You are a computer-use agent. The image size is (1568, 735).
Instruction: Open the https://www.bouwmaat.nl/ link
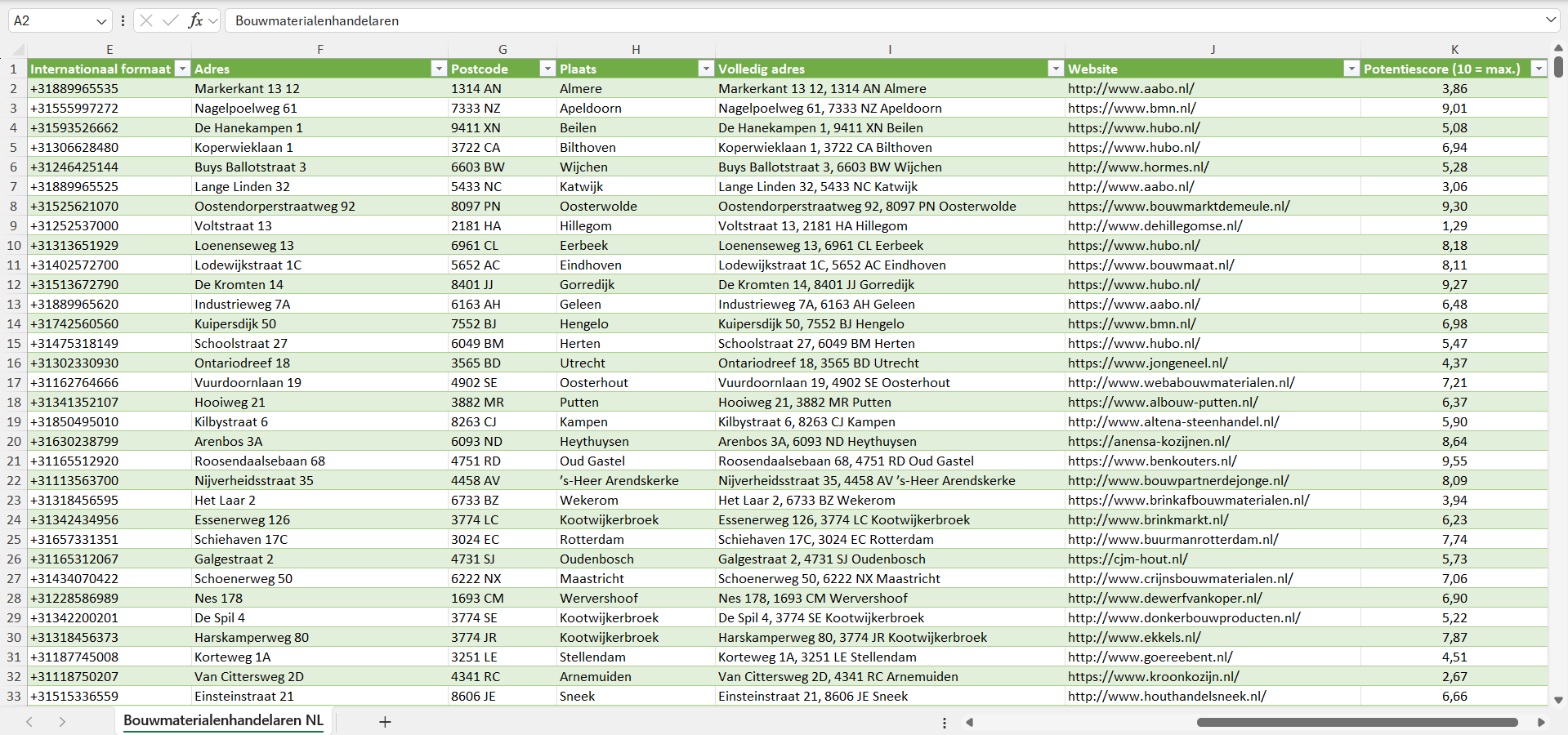click(1150, 265)
